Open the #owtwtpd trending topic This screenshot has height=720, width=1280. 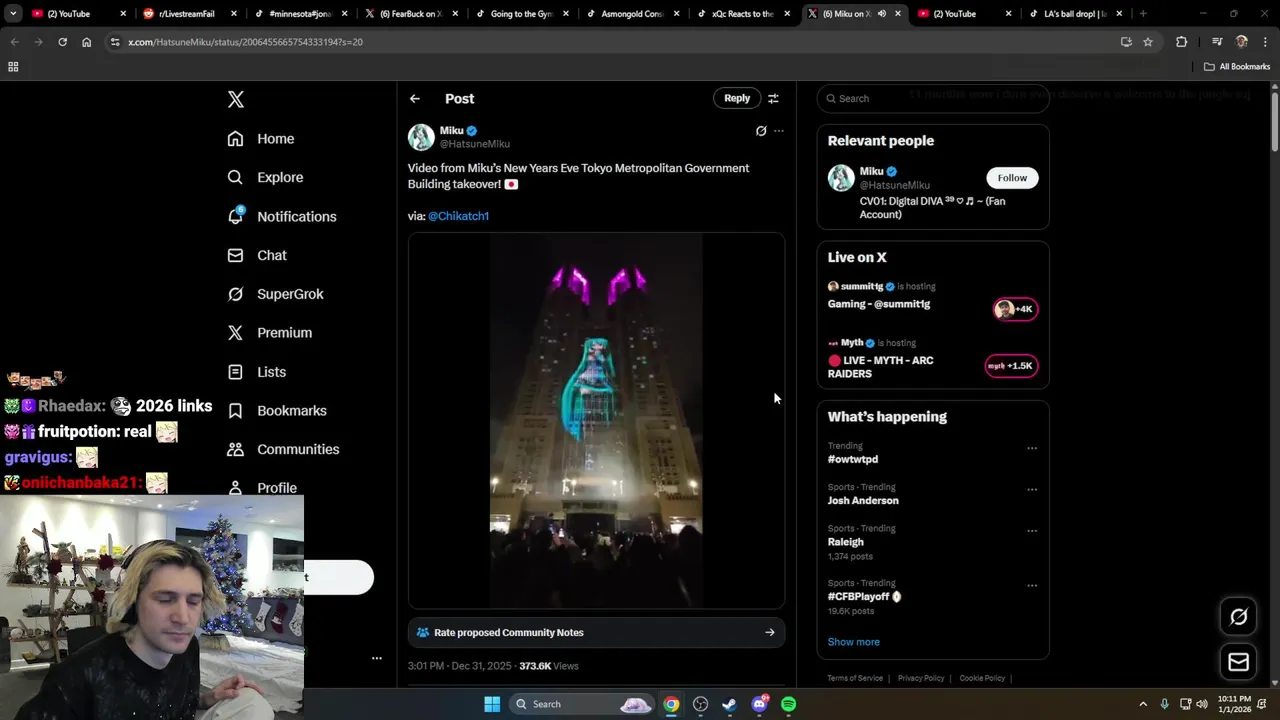click(853, 459)
